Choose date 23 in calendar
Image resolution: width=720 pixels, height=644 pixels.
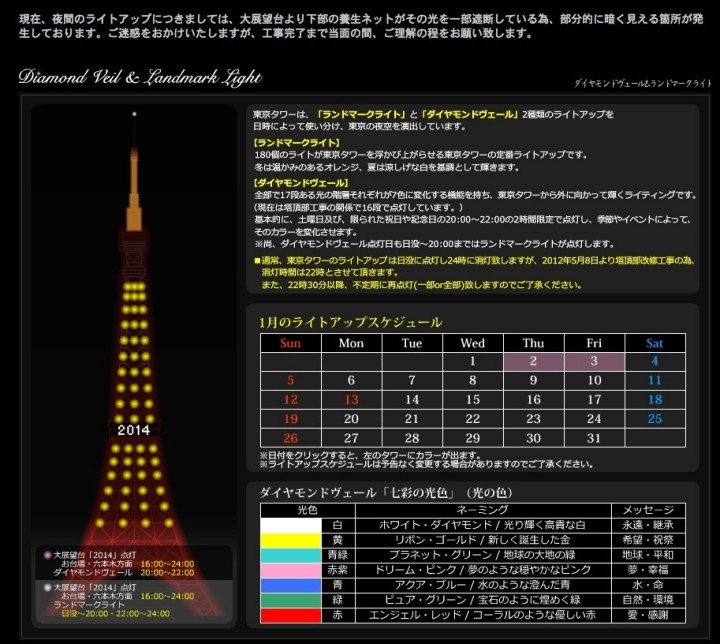533,419
